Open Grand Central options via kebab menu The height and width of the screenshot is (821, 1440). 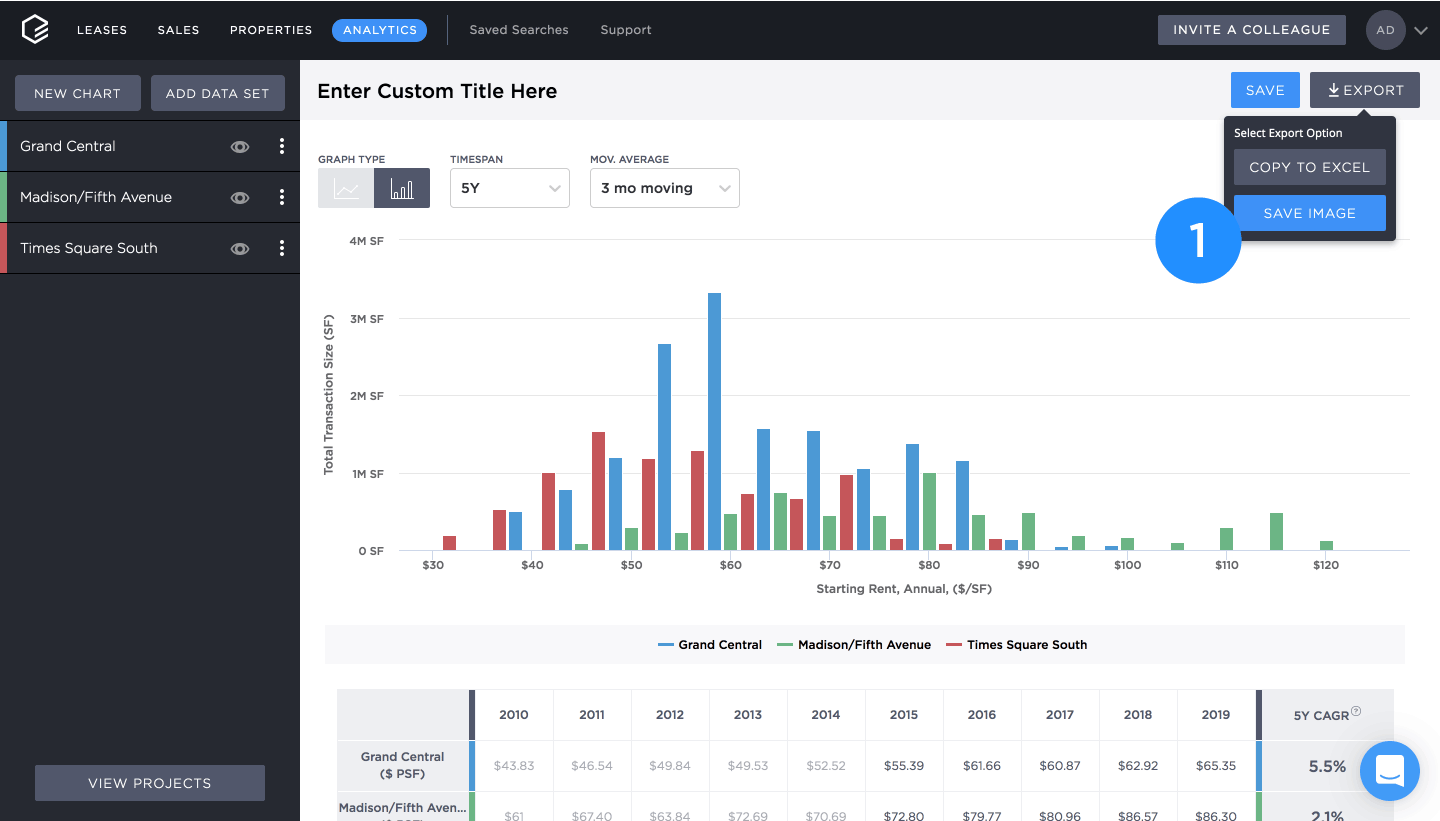pyautogui.click(x=282, y=146)
